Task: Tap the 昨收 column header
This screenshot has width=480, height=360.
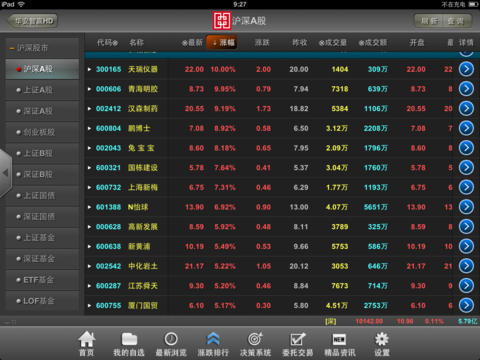Action: [x=299, y=43]
